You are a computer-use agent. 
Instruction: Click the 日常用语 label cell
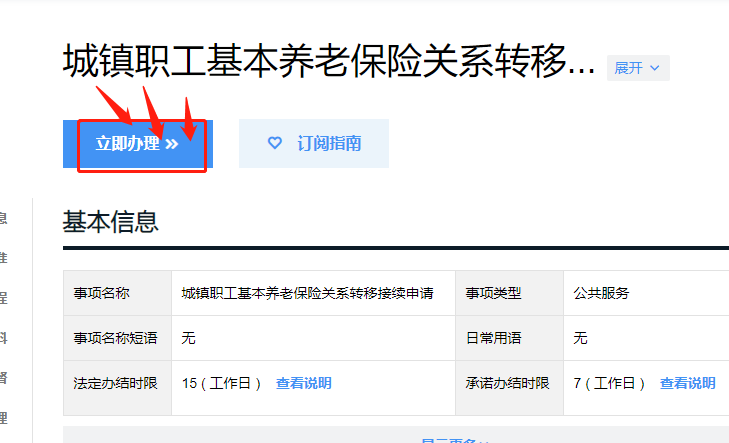[510, 338]
